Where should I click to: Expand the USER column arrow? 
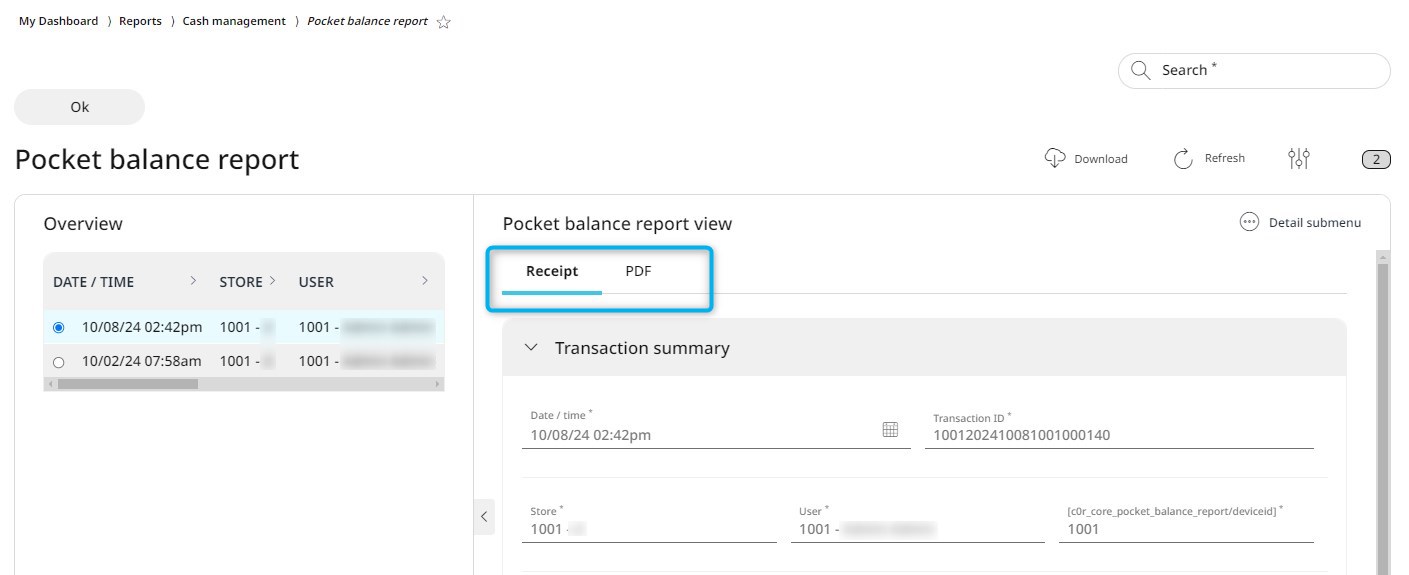[x=425, y=281]
